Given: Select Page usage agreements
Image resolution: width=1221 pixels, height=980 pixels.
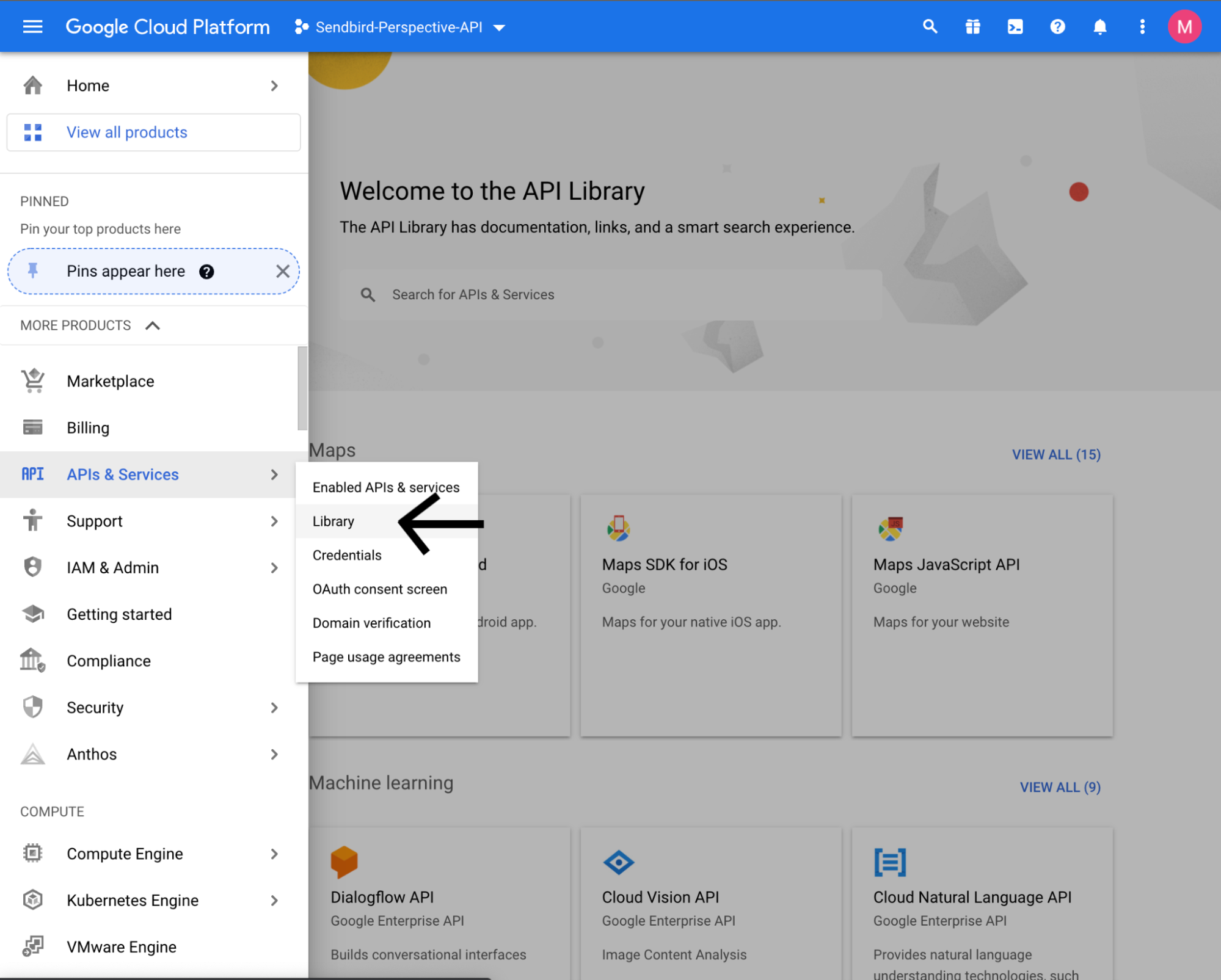Looking at the screenshot, I should [386, 657].
